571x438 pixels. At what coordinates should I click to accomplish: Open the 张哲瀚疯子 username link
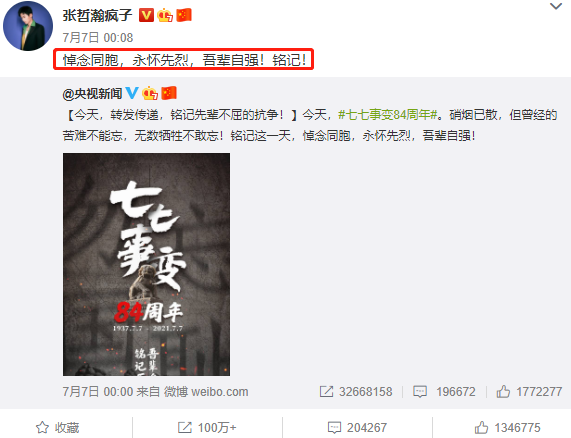[x=97, y=15]
